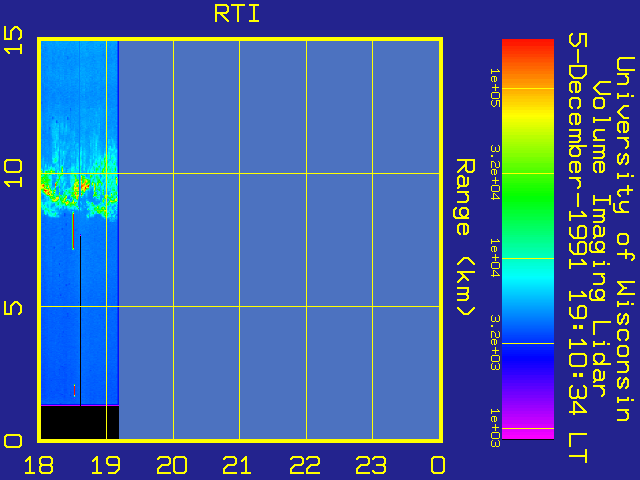Click the 5-December-1991 19:10:34 LT timestamp

tap(578, 249)
